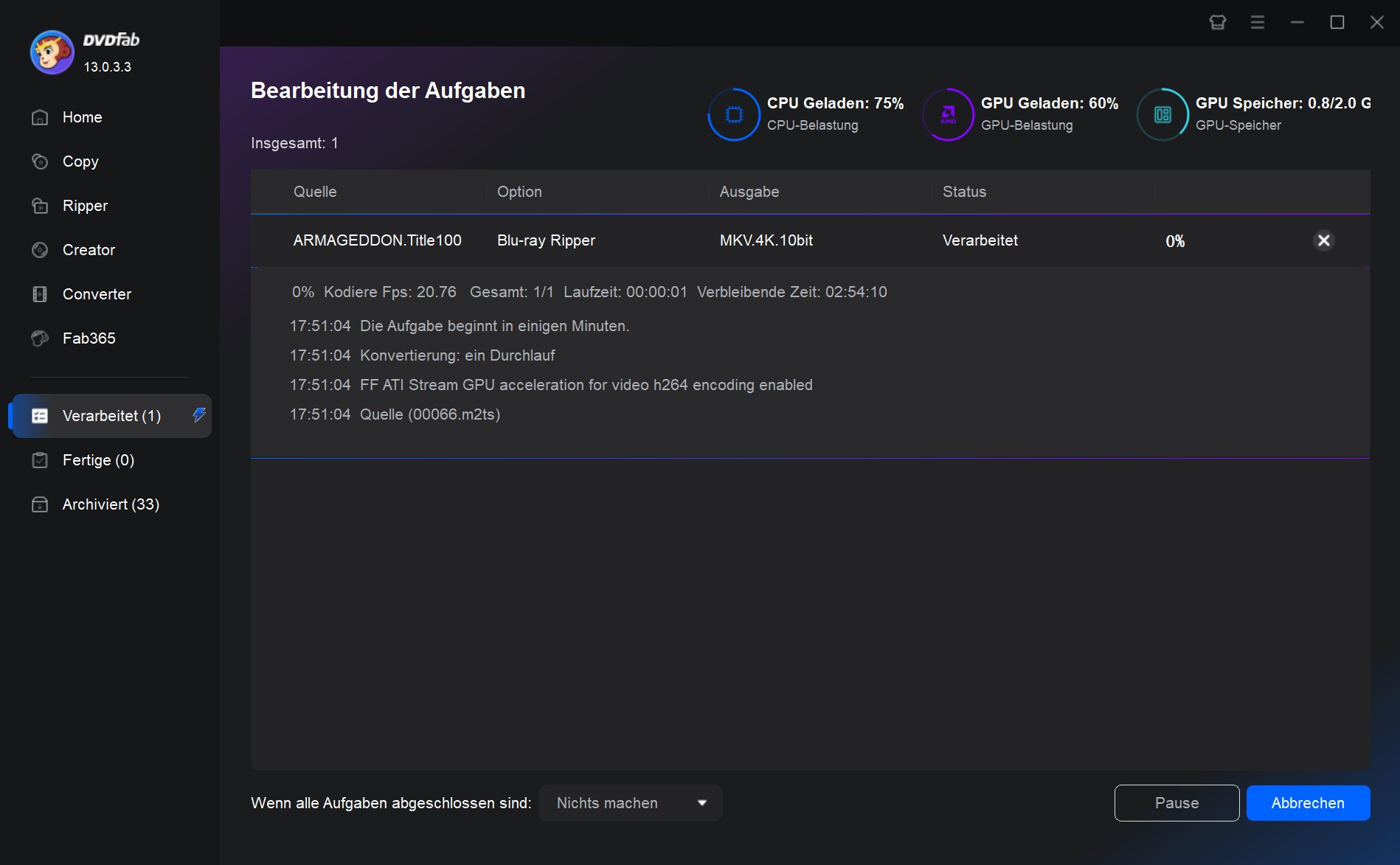Show the Fertige (0) finished tasks
Viewport: 1400px width, 865px height.
coord(111,460)
